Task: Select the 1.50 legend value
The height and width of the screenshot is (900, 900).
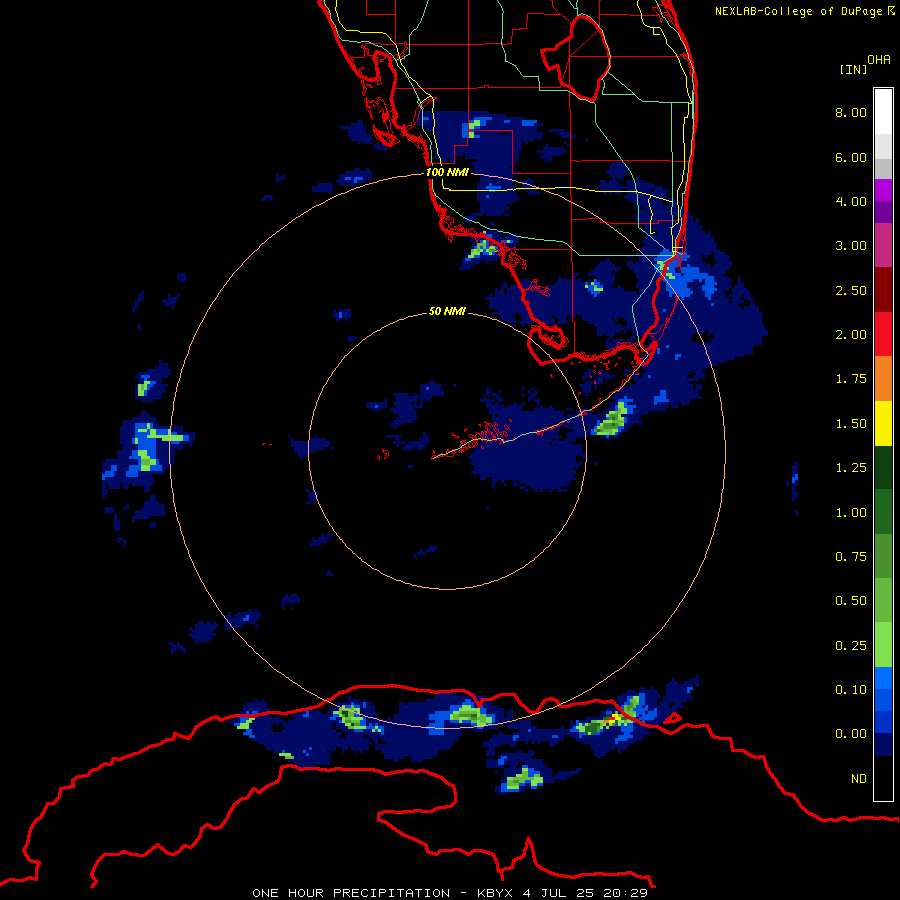Action: pos(851,424)
